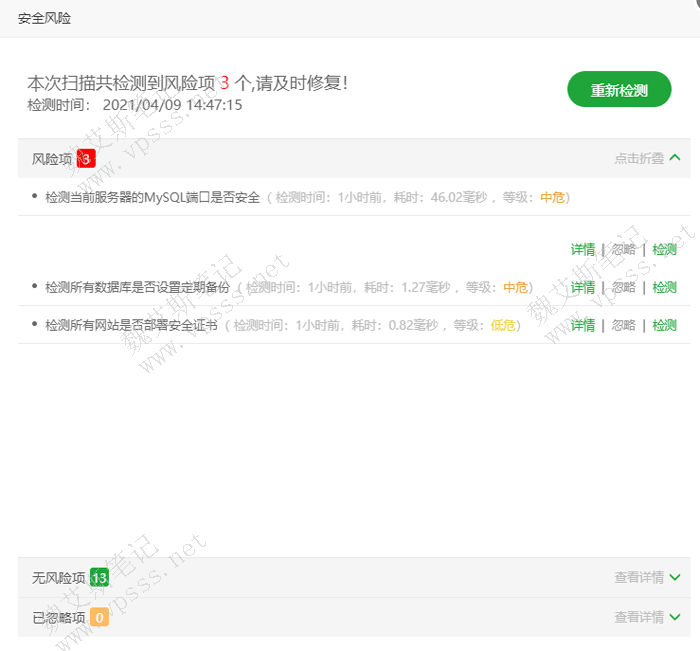Click the green badge showing 13
This screenshot has height=651, width=700.
[99, 578]
